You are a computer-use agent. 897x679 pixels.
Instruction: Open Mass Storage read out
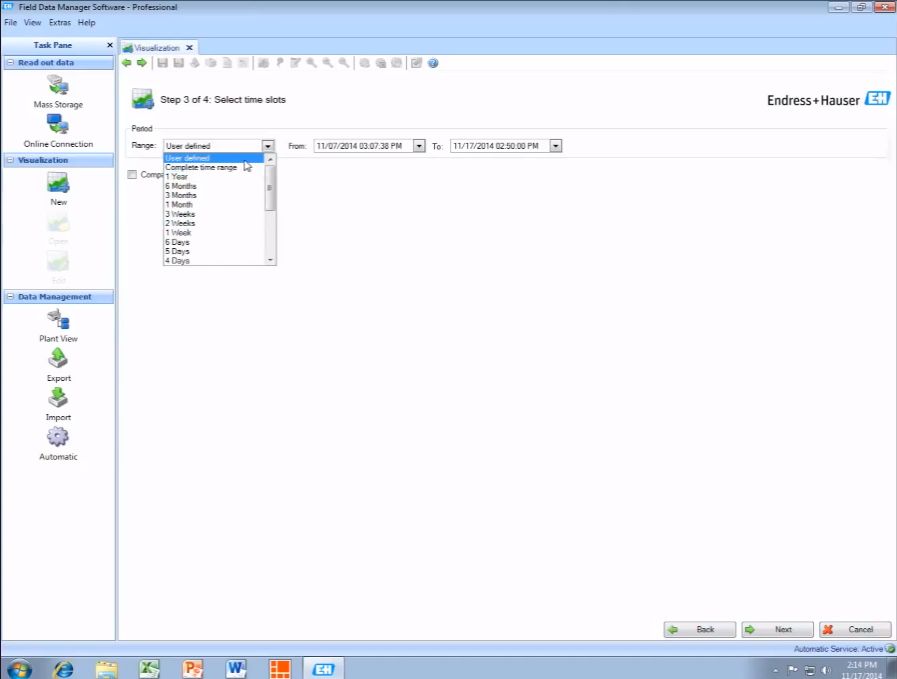[58, 92]
